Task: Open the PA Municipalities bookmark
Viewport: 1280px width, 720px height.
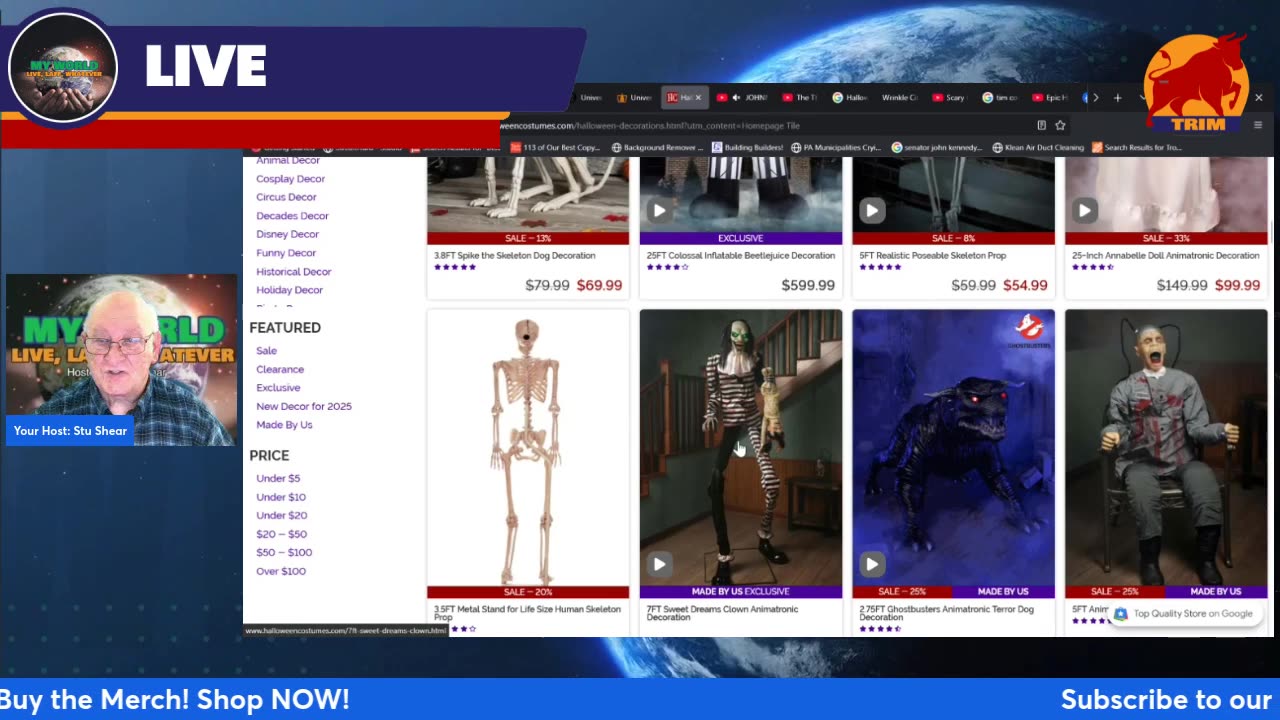Action: pos(836,147)
